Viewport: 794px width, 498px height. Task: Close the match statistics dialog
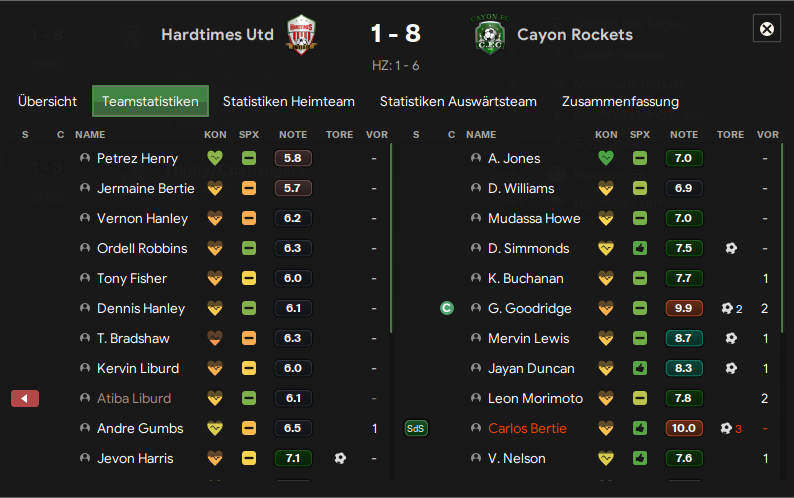[767, 29]
